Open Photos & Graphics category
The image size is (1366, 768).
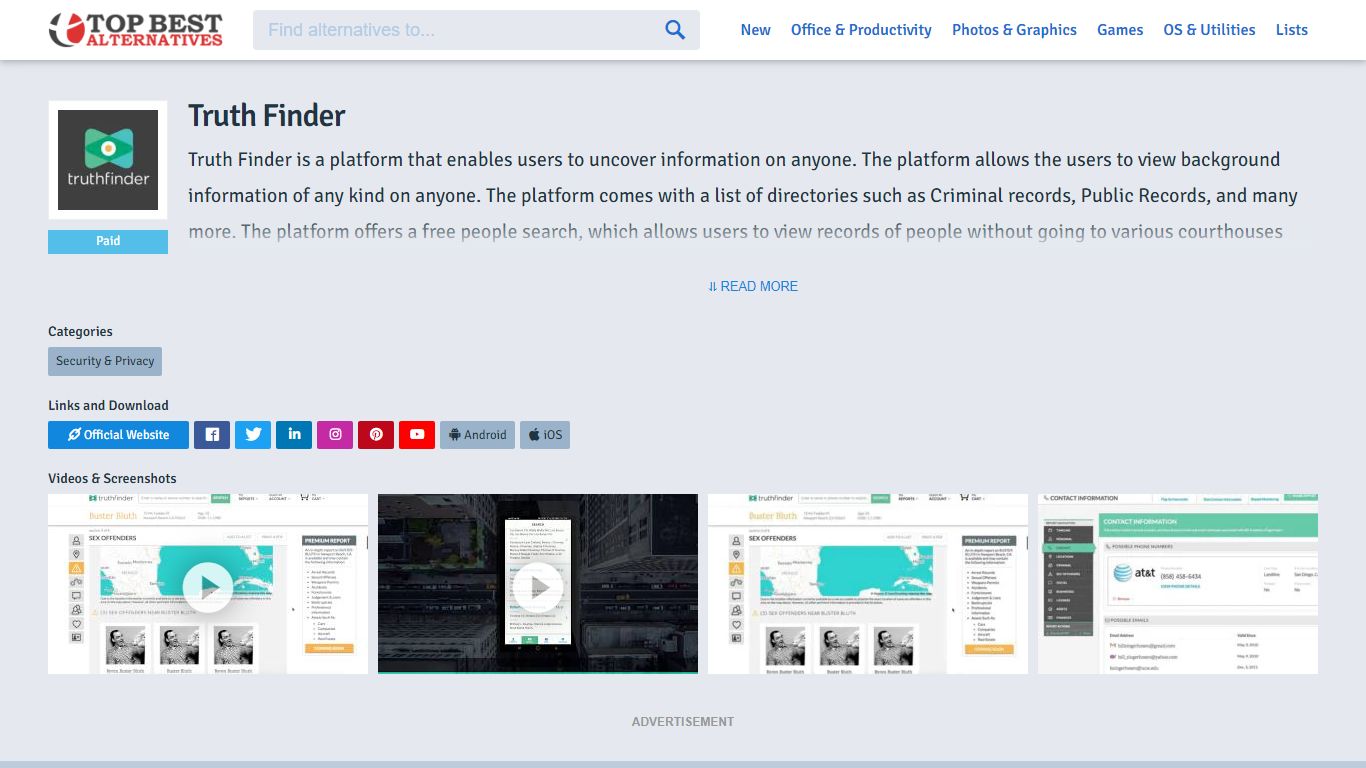(x=1014, y=30)
